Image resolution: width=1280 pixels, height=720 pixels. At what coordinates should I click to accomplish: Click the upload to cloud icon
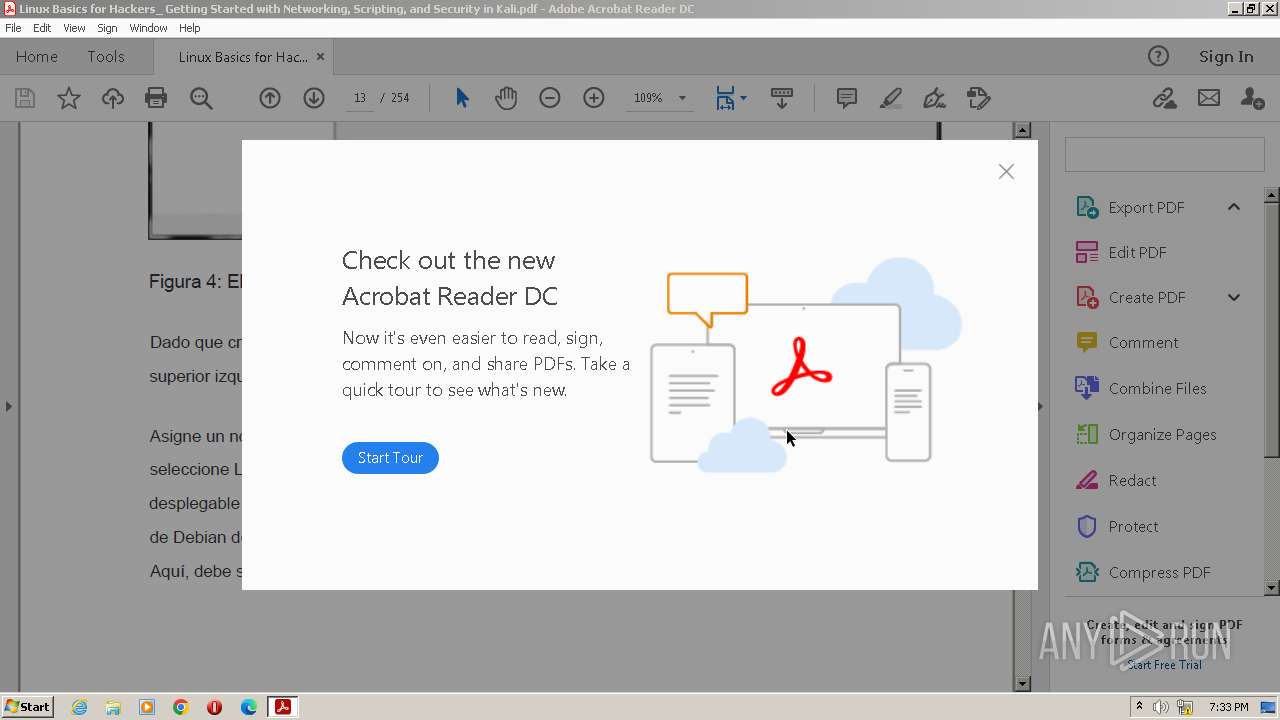click(x=113, y=98)
